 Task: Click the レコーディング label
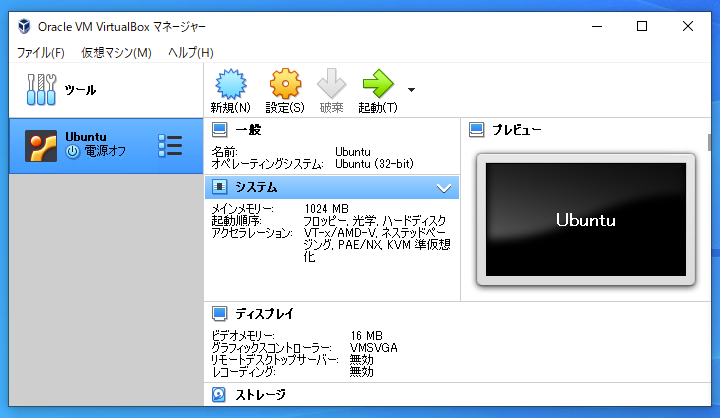pyautogui.click(x=243, y=372)
